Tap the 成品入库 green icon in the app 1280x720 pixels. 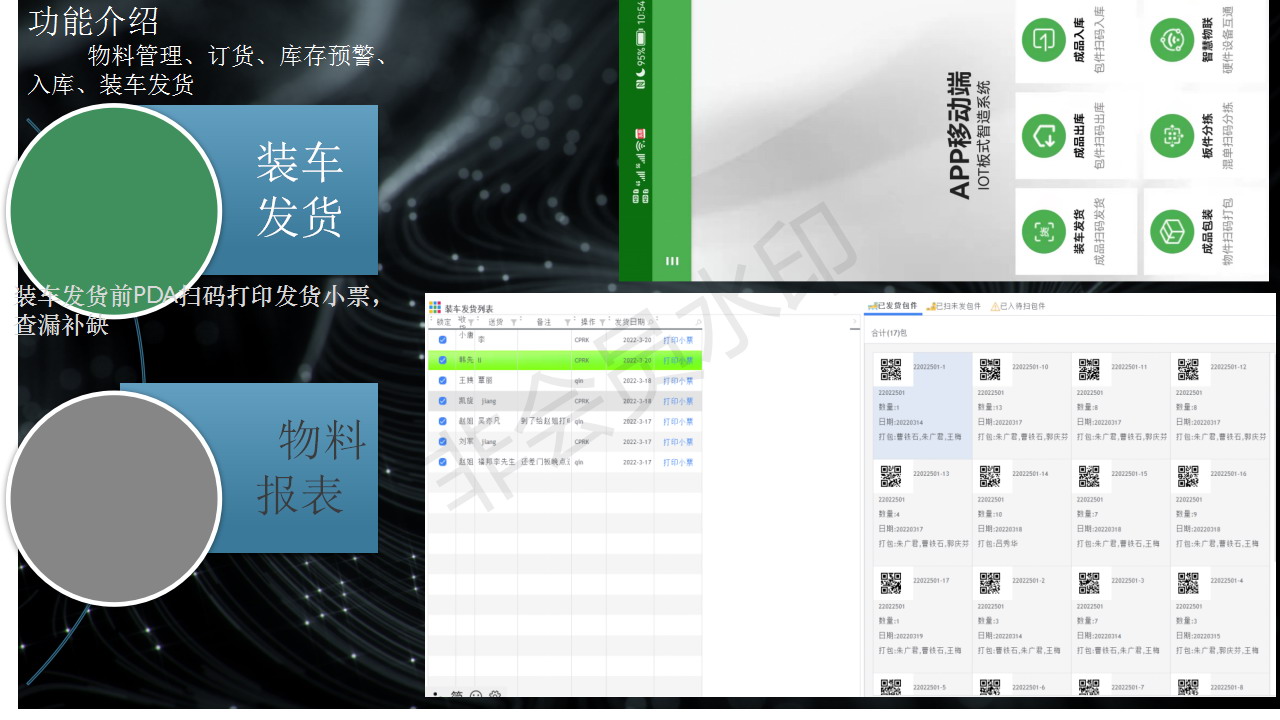[x=1042, y=40]
